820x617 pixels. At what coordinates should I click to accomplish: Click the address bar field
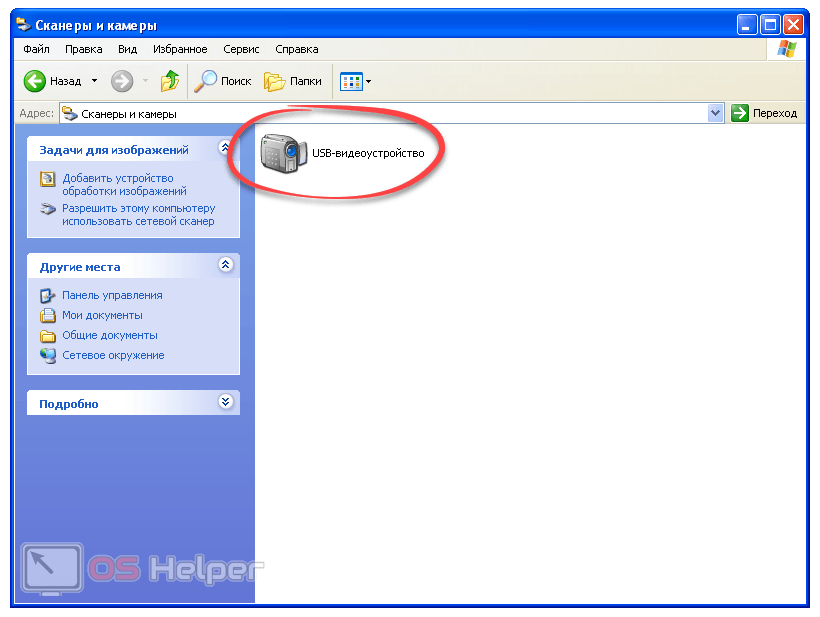390,113
